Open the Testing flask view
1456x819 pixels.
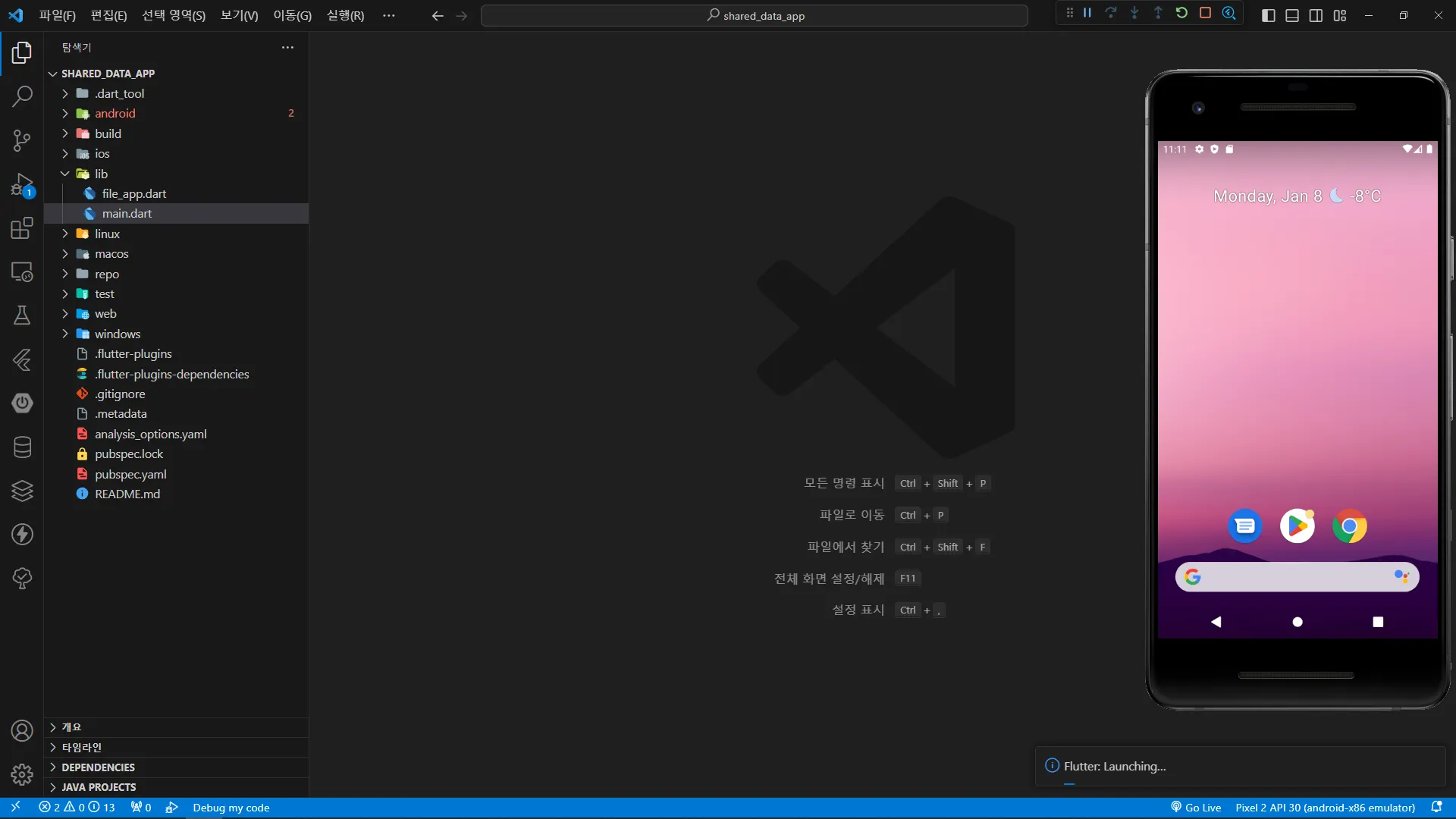(x=22, y=315)
